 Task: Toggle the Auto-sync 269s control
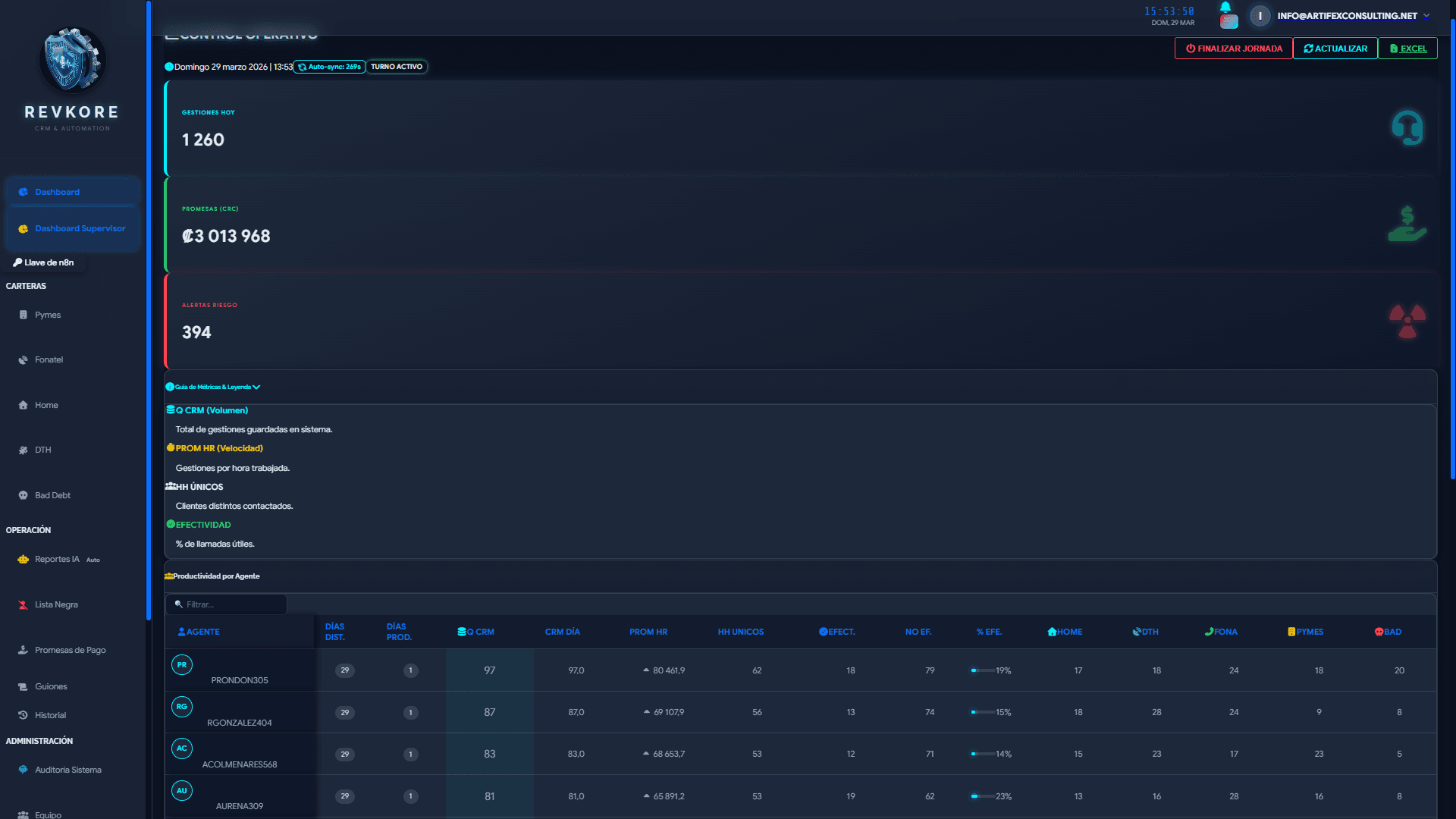coord(328,67)
